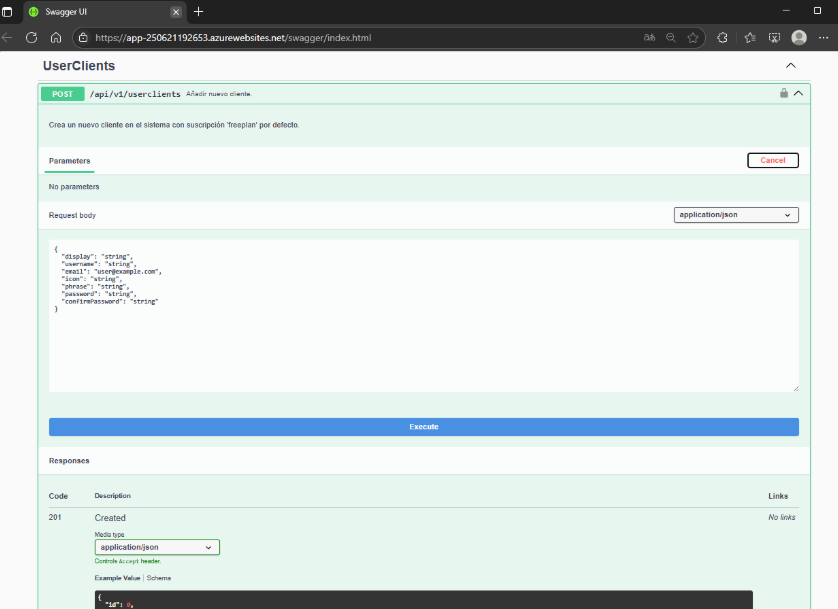
Task: View site information lock icon
Action: pos(82,37)
